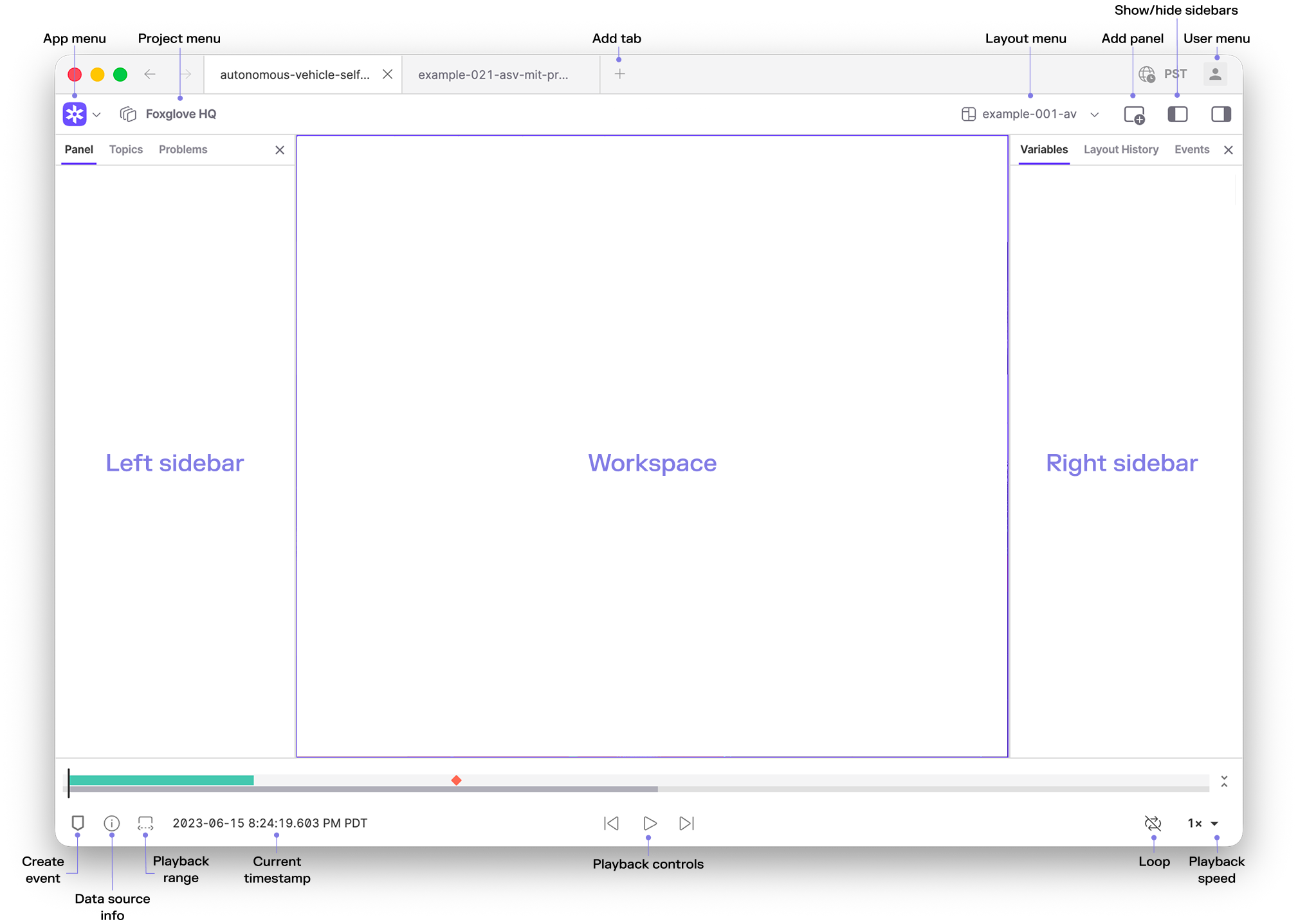Collapse the timeline with chevron expander
Screen dimensions: 1298x924
1224,781
